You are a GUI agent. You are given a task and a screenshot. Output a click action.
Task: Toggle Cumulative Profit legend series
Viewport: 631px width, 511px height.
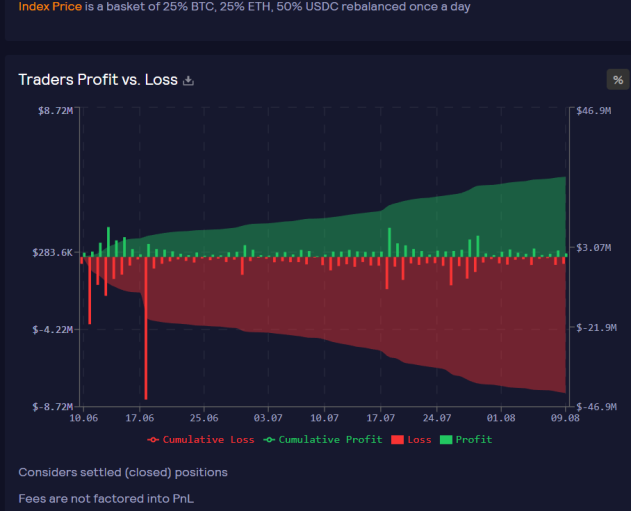323,439
